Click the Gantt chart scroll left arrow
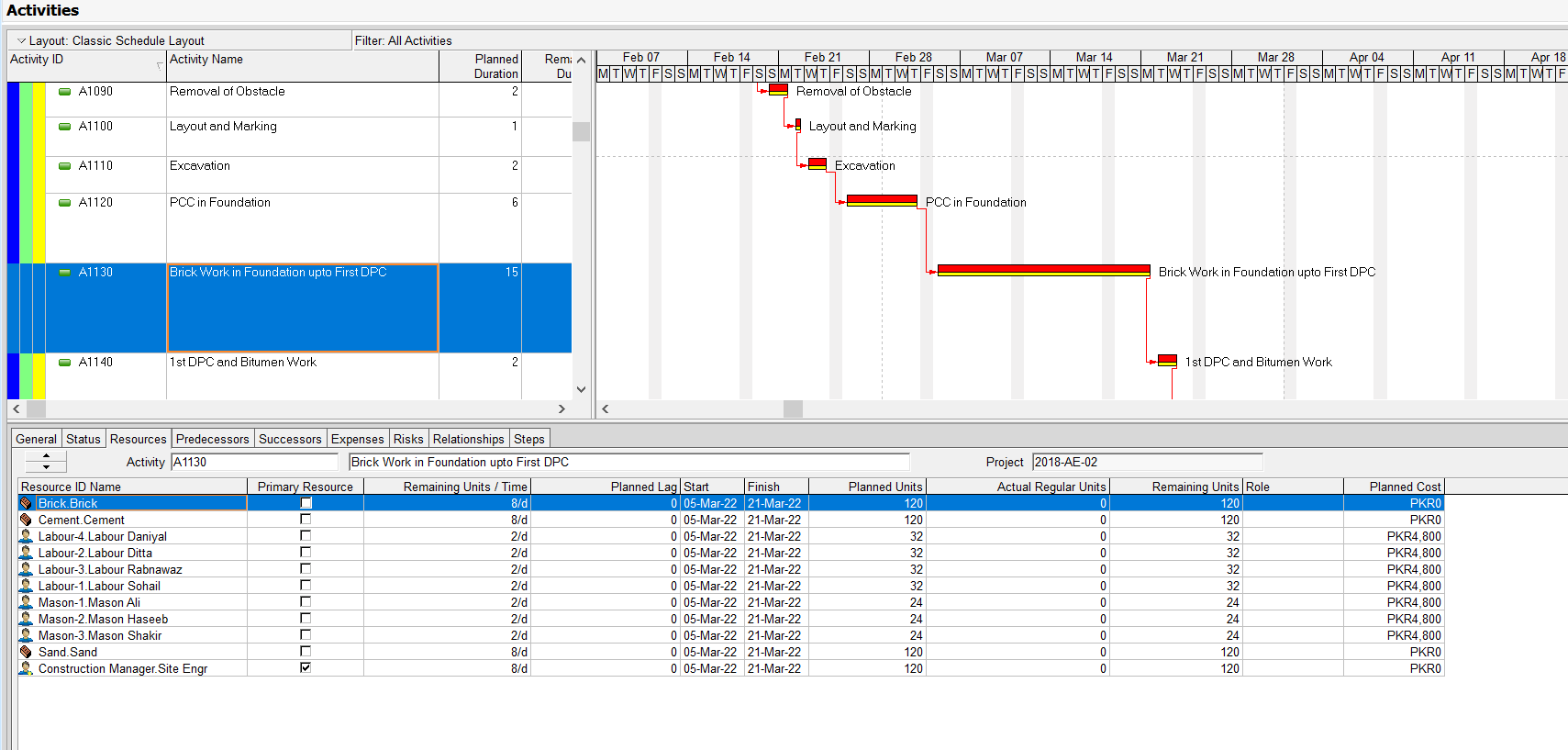The width and height of the screenshot is (1568, 750). pyautogui.click(x=605, y=409)
